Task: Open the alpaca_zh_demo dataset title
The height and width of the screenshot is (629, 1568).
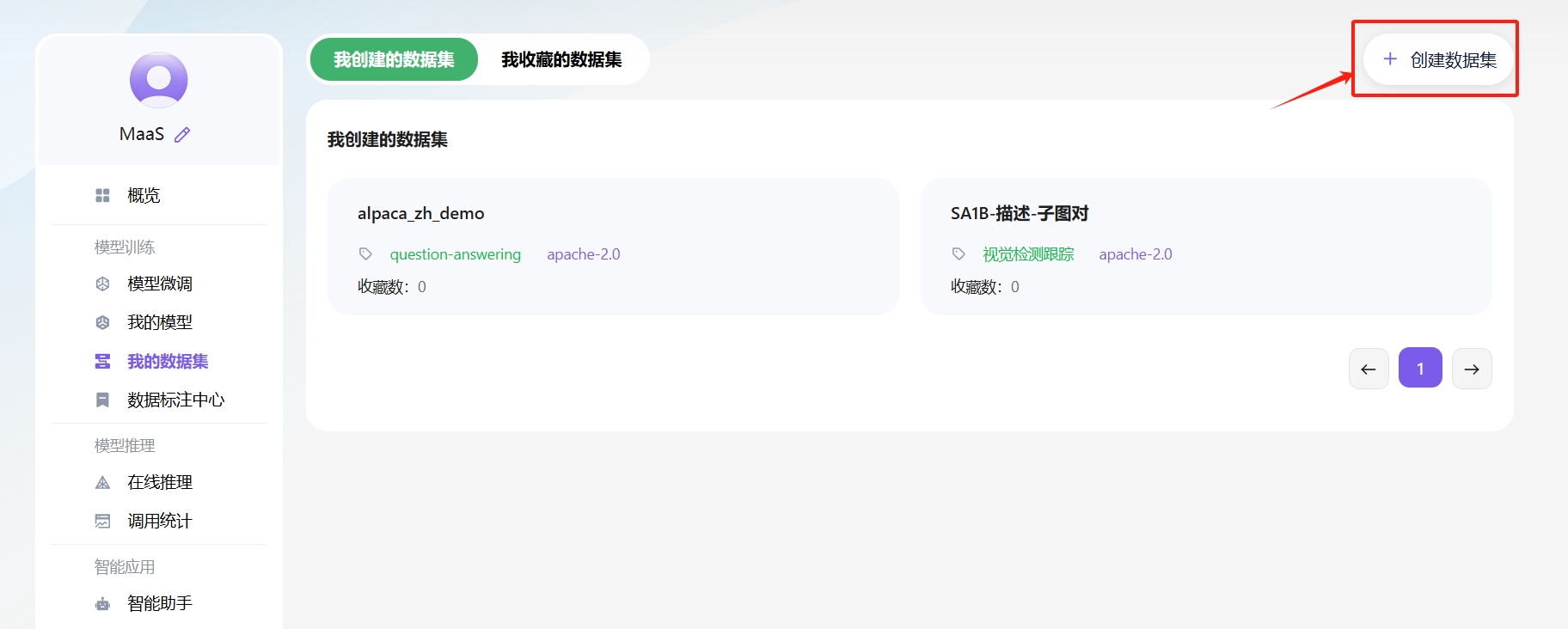Action: (x=421, y=213)
